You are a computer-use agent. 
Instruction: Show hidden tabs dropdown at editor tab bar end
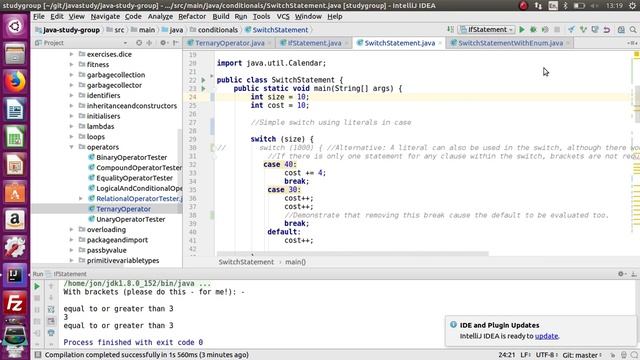click(631, 43)
